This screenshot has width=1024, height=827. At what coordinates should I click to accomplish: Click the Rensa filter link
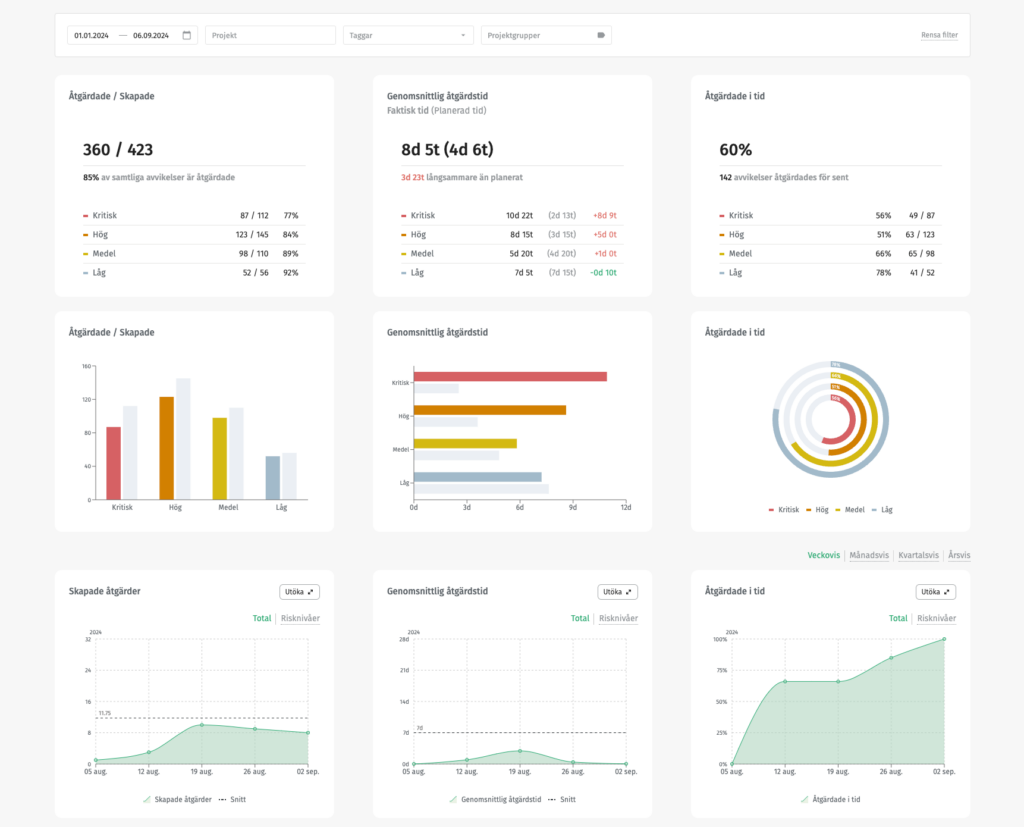click(939, 35)
